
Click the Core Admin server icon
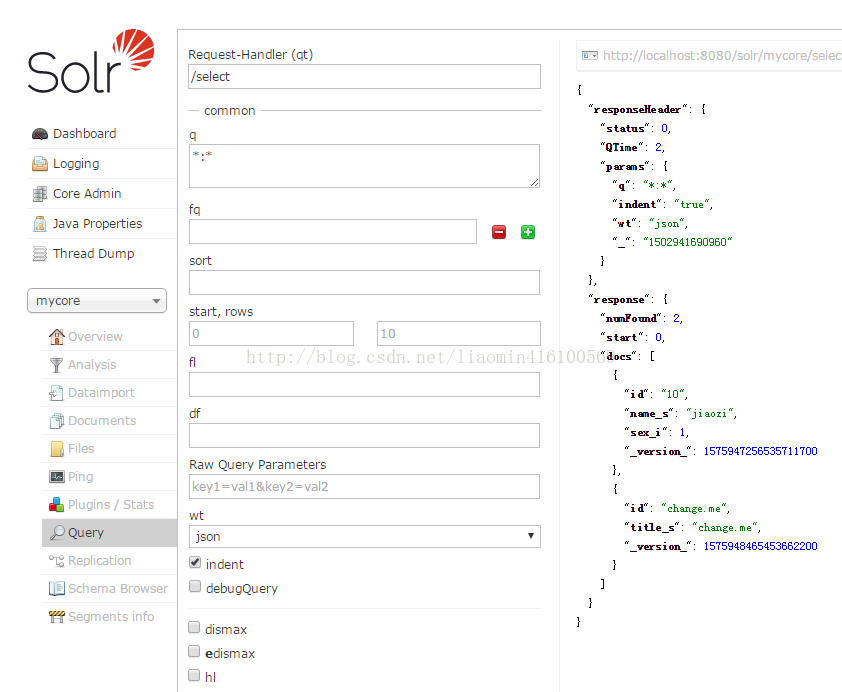[x=40, y=194]
